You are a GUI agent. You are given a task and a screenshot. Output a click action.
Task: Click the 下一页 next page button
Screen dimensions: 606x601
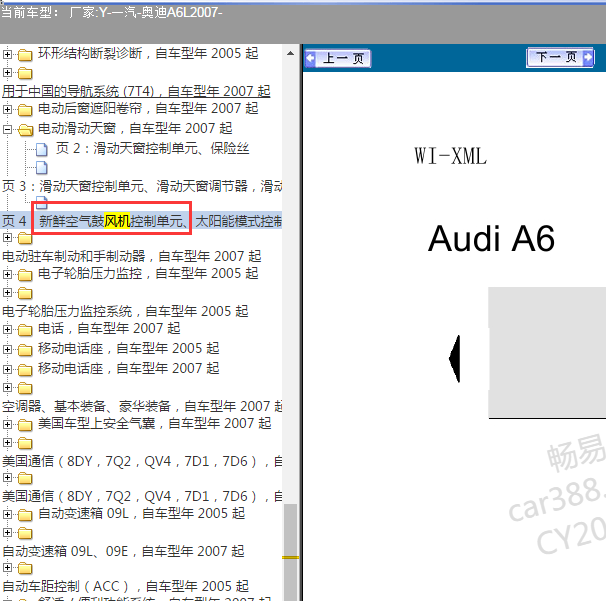coord(560,58)
